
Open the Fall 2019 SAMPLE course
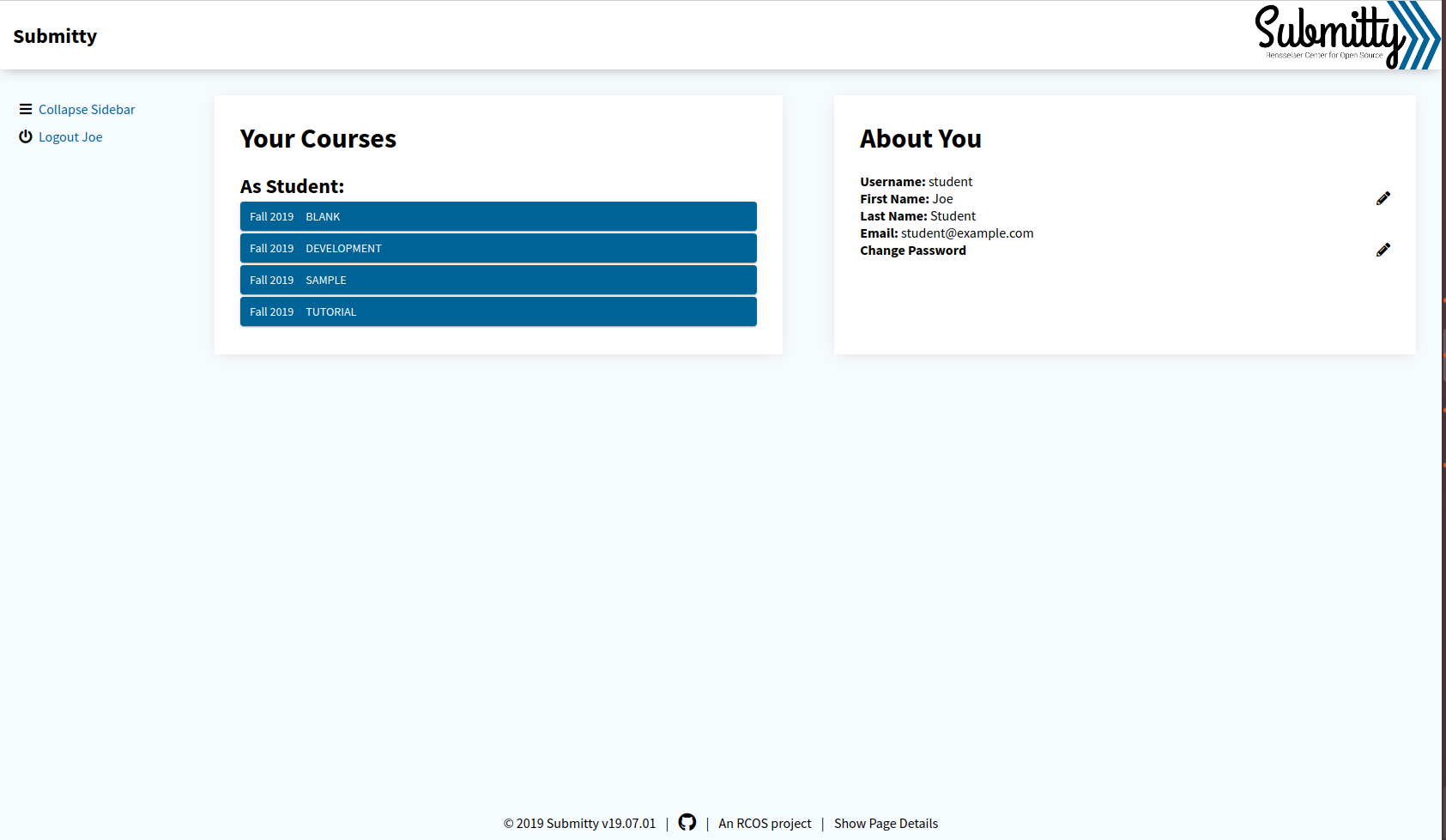[499, 280]
